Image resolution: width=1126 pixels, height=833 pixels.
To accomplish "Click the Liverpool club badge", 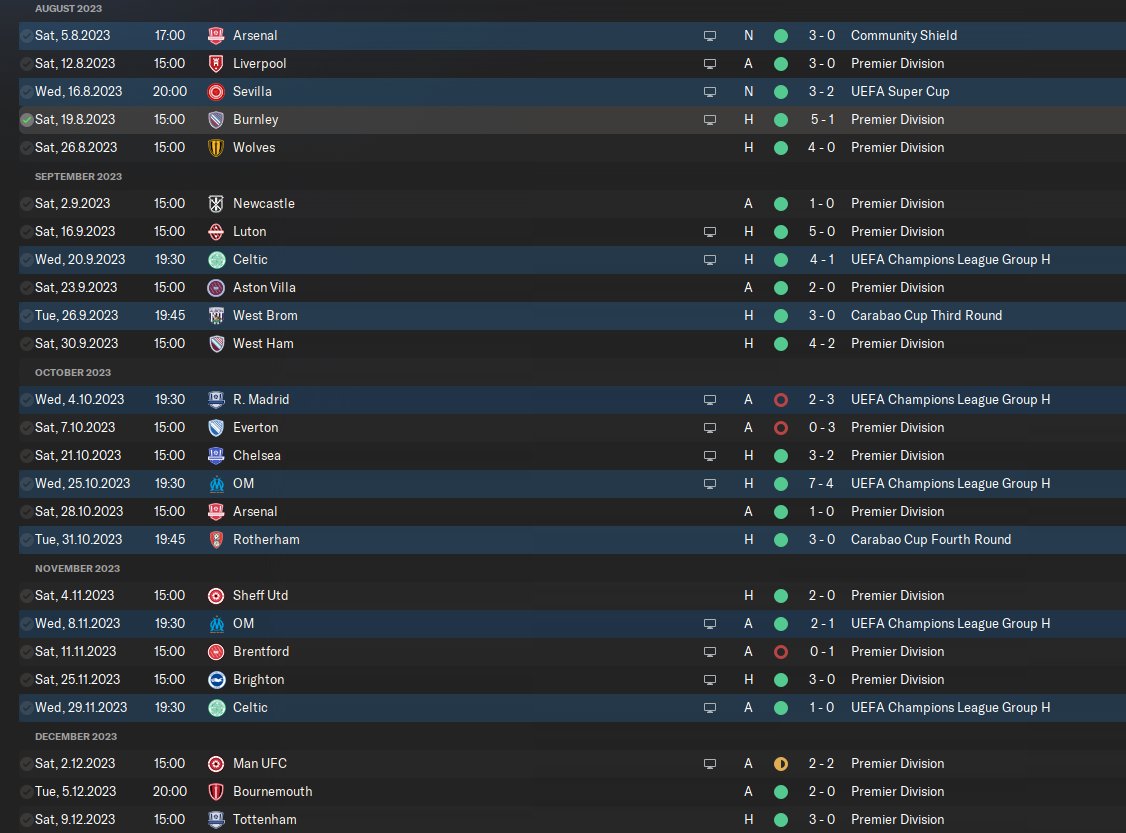I will click(x=215, y=63).
